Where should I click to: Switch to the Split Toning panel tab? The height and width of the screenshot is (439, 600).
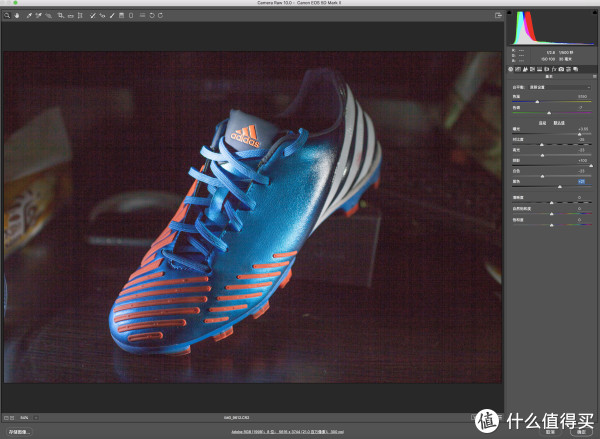point(540,69)
